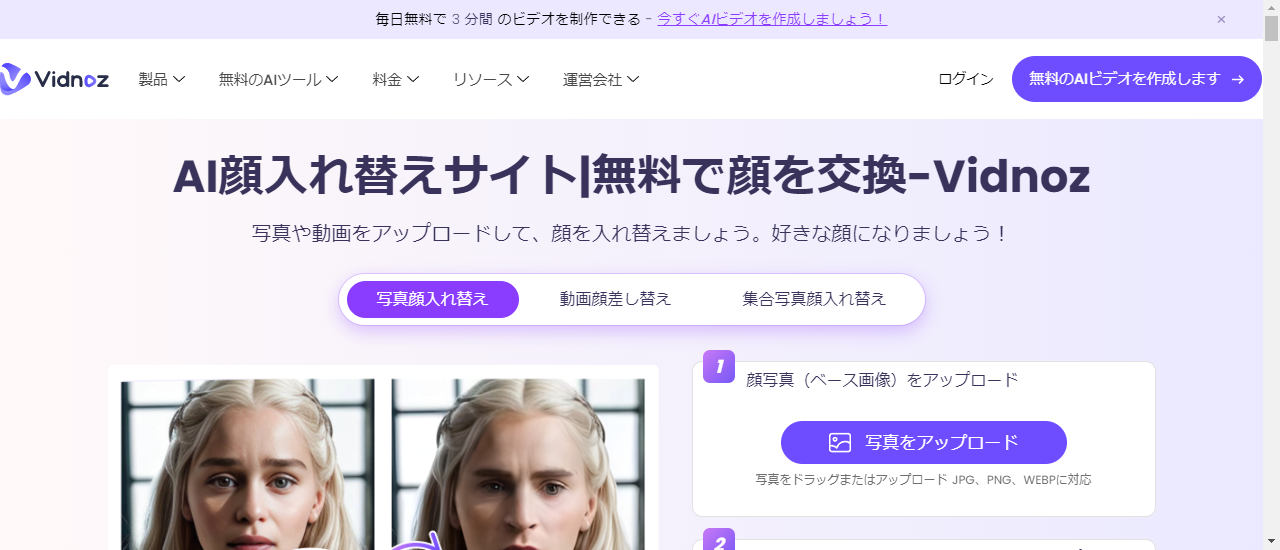
Task: Close the top promo banner
Action: tap(1221, 19)
